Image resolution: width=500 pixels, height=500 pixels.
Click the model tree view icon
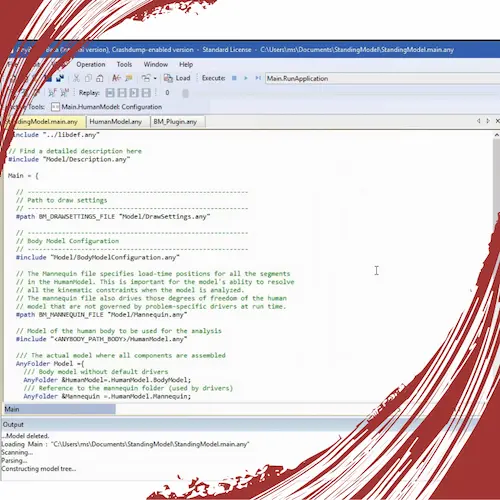[x=146, y=78]
